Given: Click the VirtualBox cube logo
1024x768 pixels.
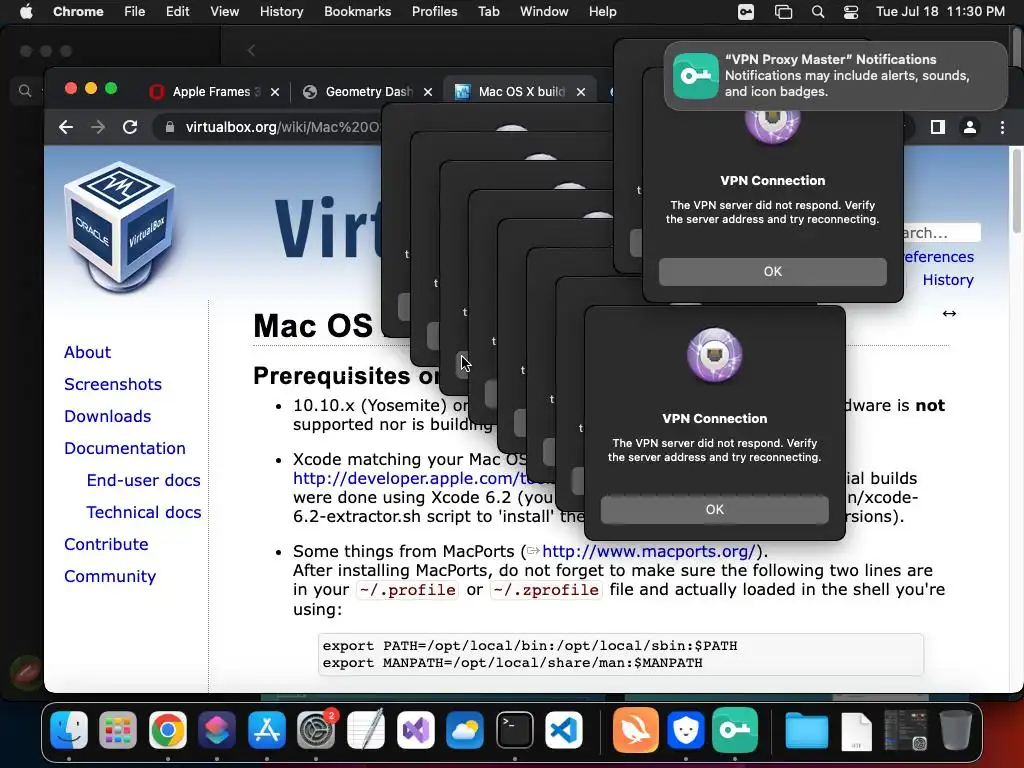Looking at the screenshot, I should [x=120, y=225].
